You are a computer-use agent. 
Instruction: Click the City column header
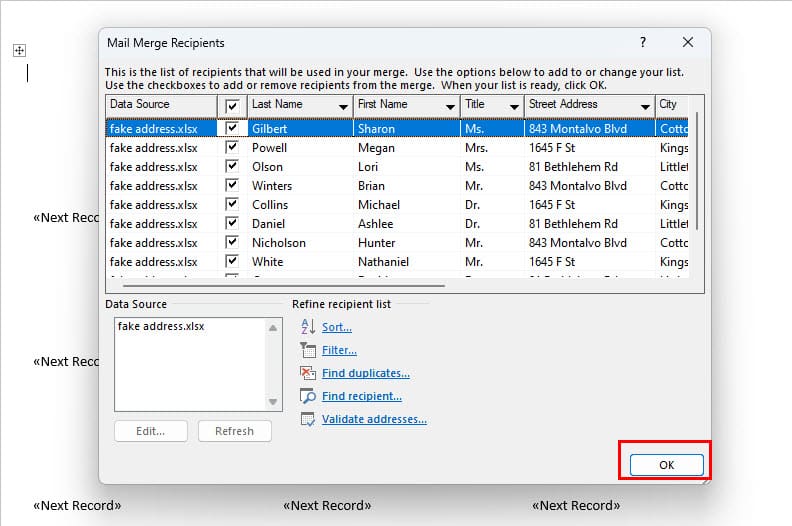pos(672,105)
